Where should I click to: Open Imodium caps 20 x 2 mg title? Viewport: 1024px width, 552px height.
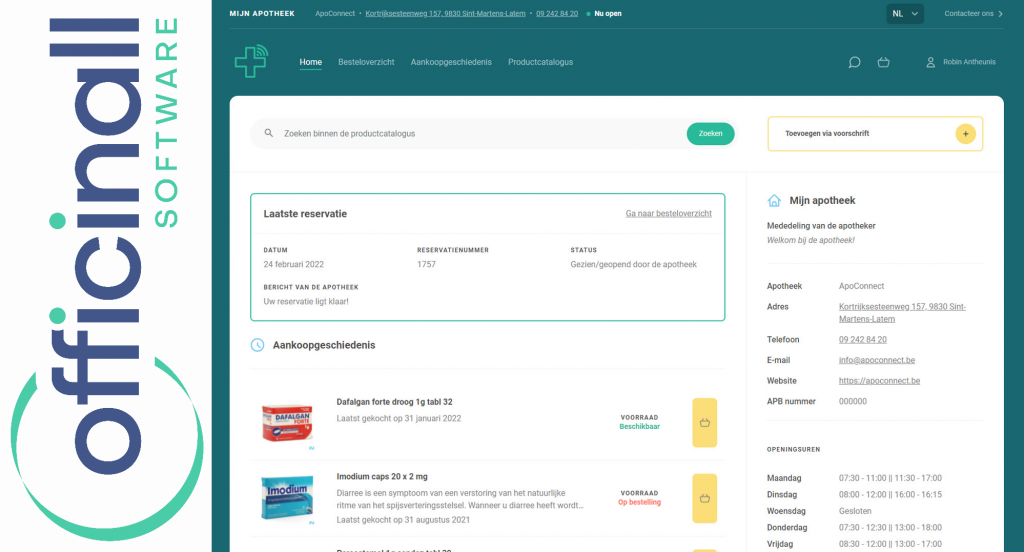point(382,477)
